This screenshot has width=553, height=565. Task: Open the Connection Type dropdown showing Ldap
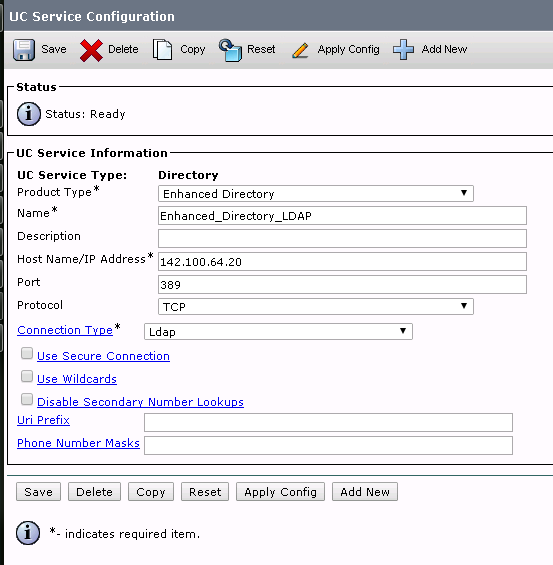pyautogui.click(x=278, y=332)
